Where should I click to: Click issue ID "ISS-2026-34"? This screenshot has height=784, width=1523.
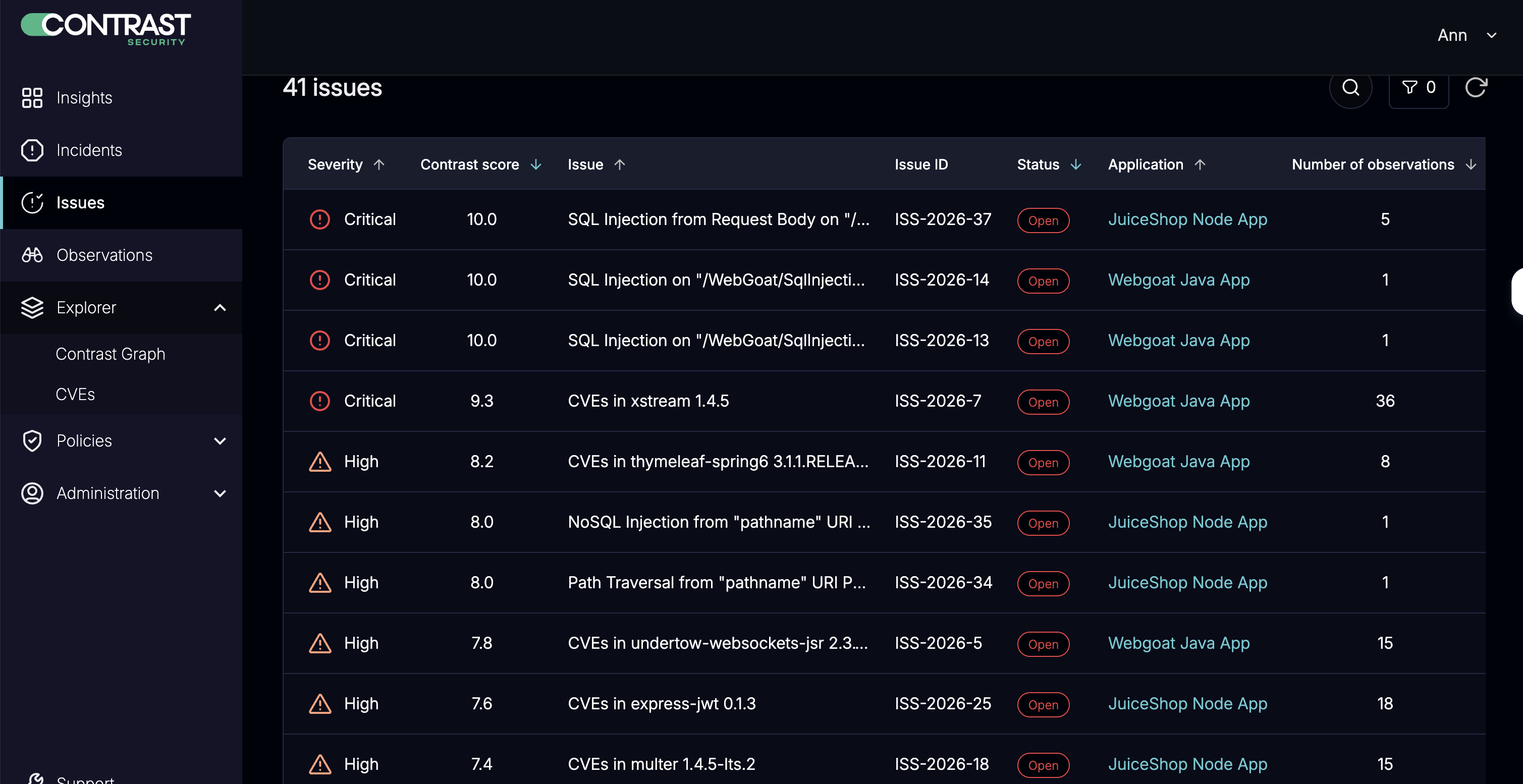[x=943, y=582]
